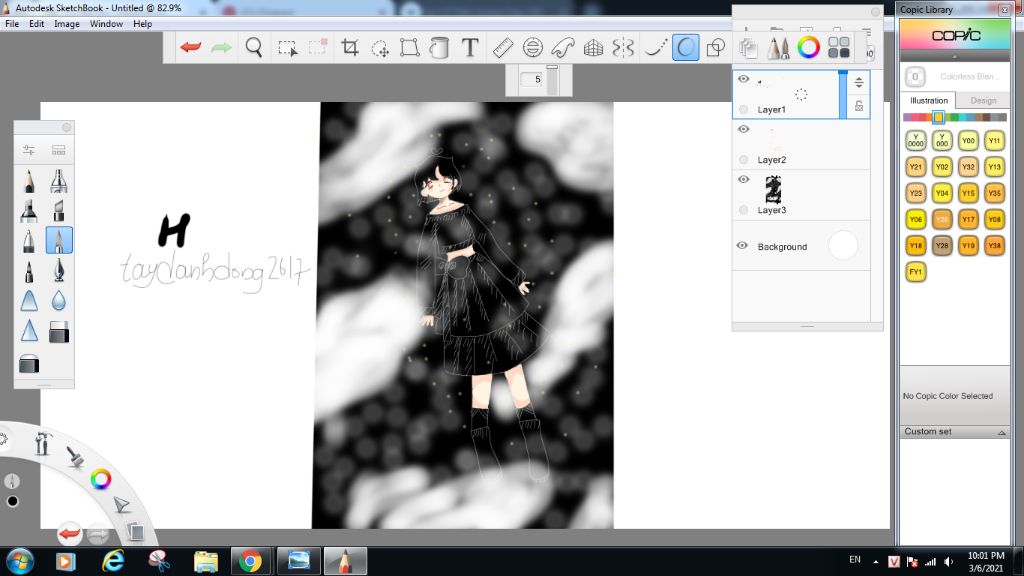
Task: Select the Hard Eraser in palette
Action: click(x=59, y=331)
